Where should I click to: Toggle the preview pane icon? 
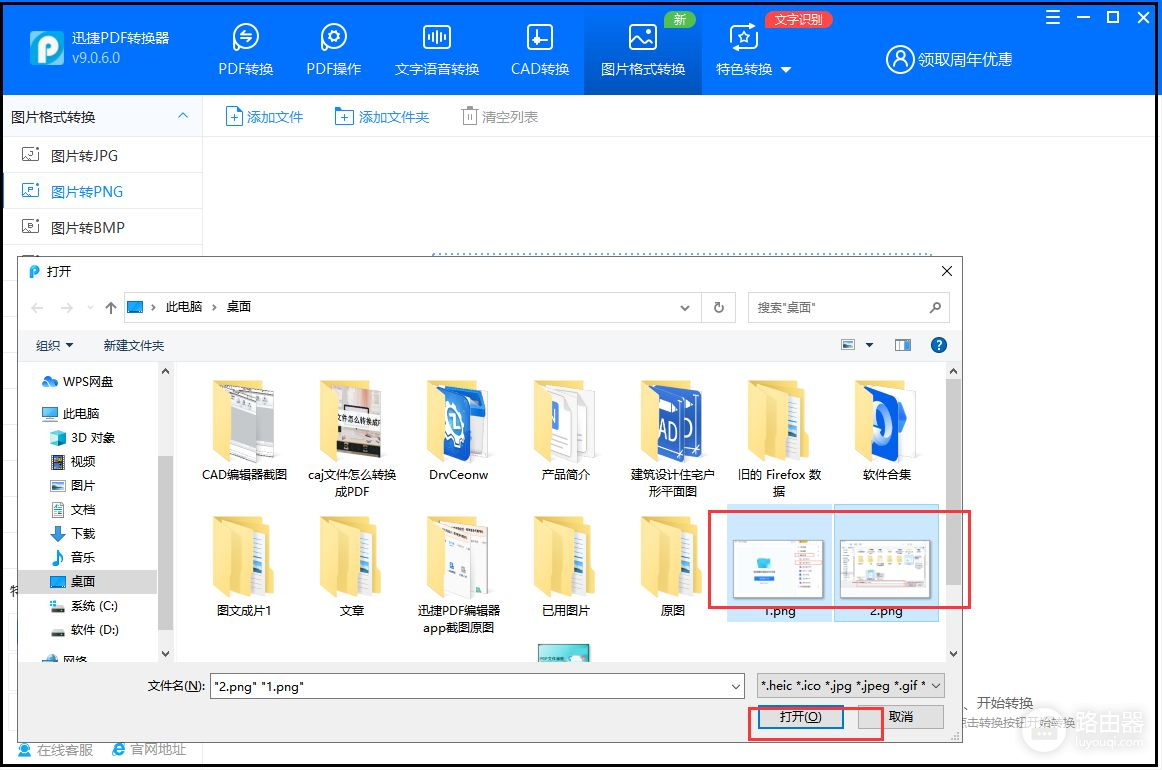pyautogui.click(x=903, y=345)
